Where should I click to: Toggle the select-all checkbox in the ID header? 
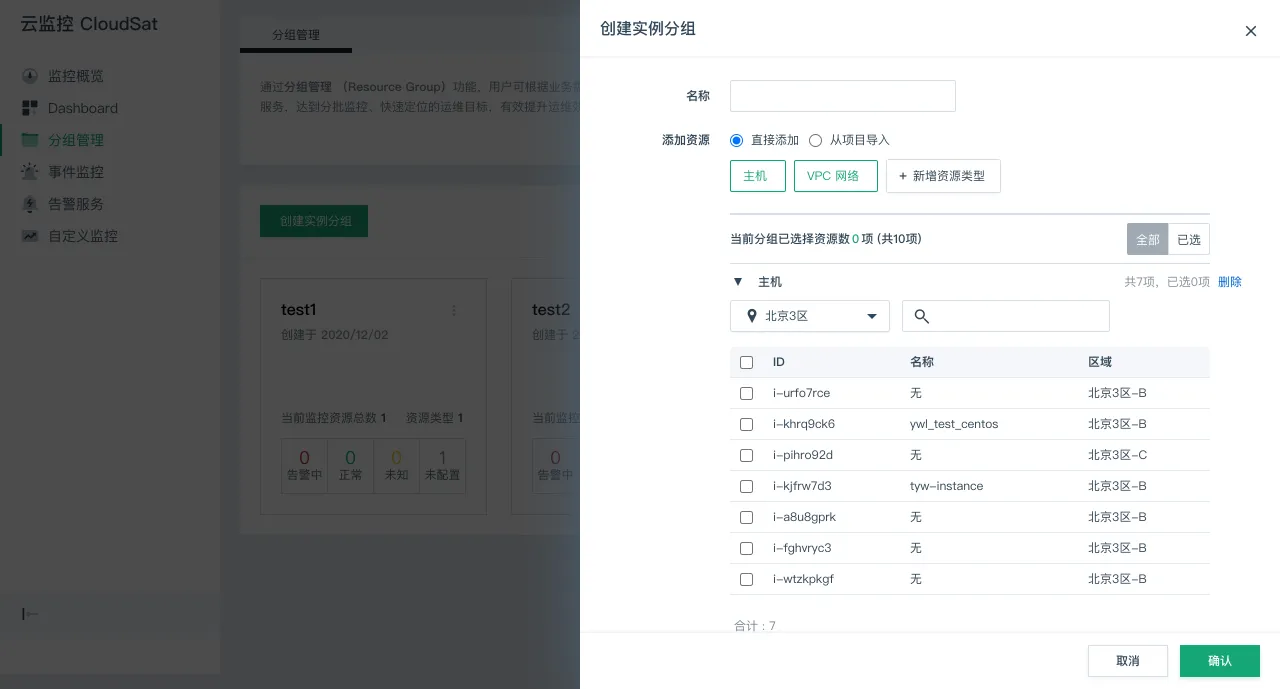[746, 362]
